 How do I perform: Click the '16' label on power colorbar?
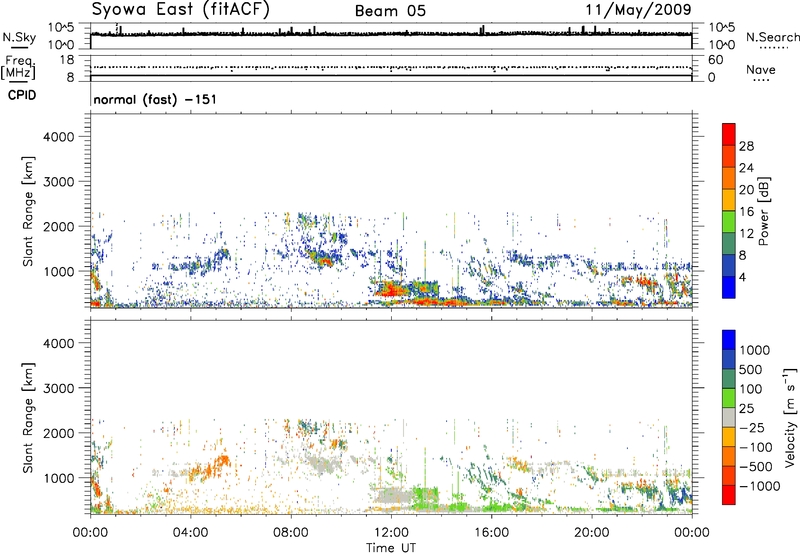pos(746,212)
